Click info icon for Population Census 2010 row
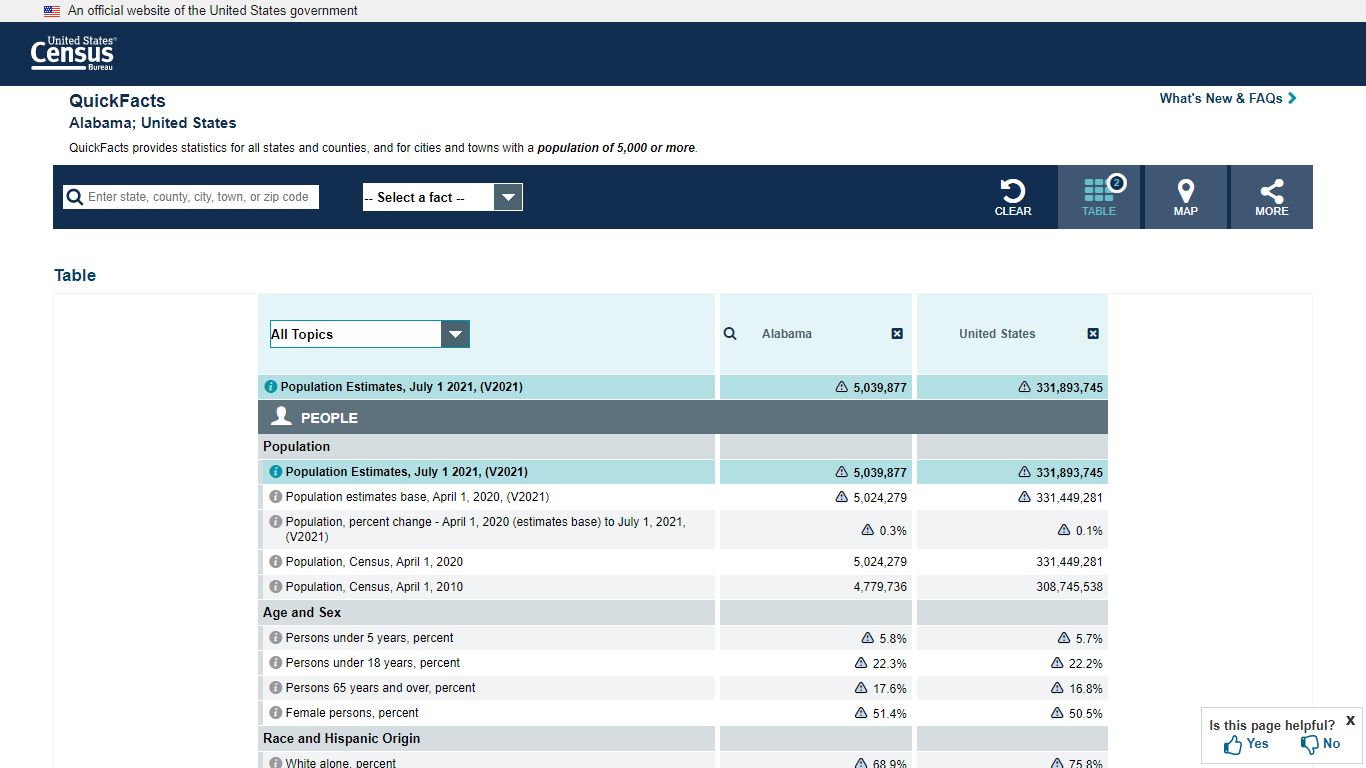This screenshot has width=1366, height=768. [276, 587]
